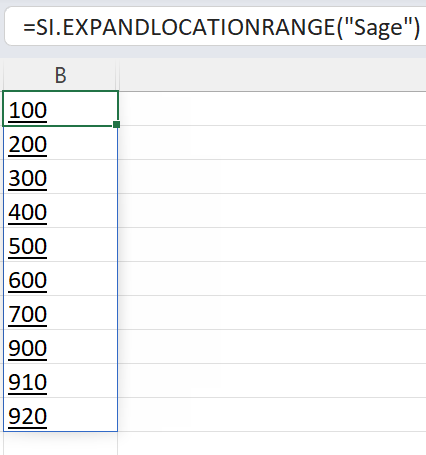The height and width of the screenshot is (455, 426).
Task: Select column B by its header
Action: [60, 75]
